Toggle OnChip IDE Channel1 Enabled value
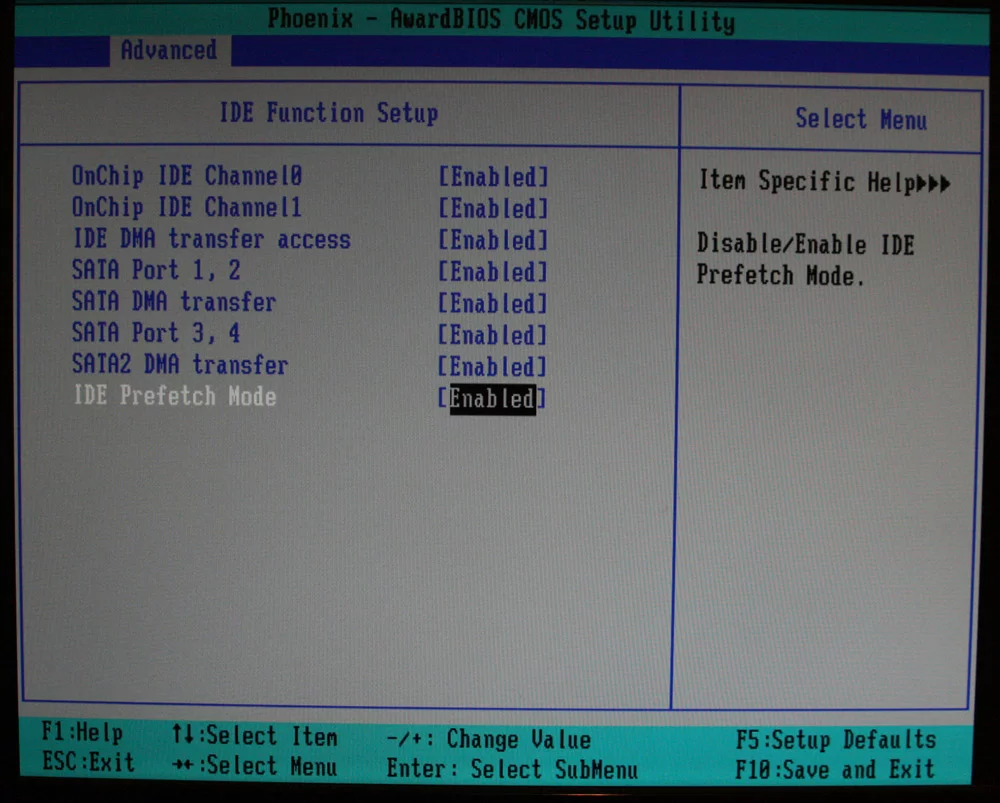Image resolution: width=1000 pixels, height=803 pixels. (x=493, y=209)
